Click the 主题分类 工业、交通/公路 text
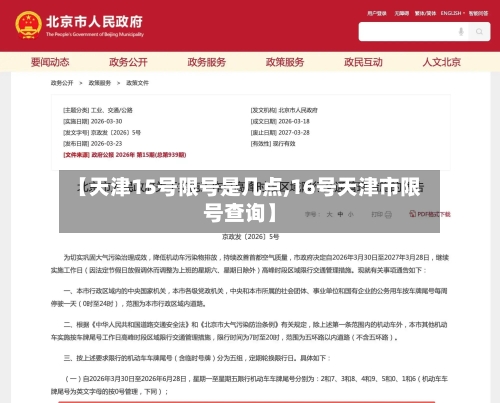This screenshot has height=403, width=500. (98, 110)
